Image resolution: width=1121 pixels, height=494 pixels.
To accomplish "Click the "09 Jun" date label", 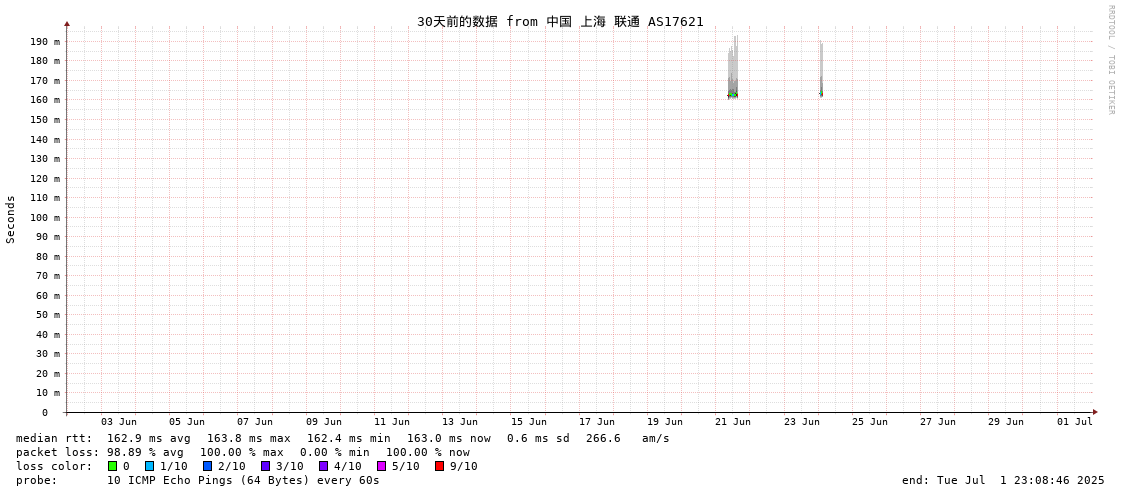I will [x=323, y=422].
